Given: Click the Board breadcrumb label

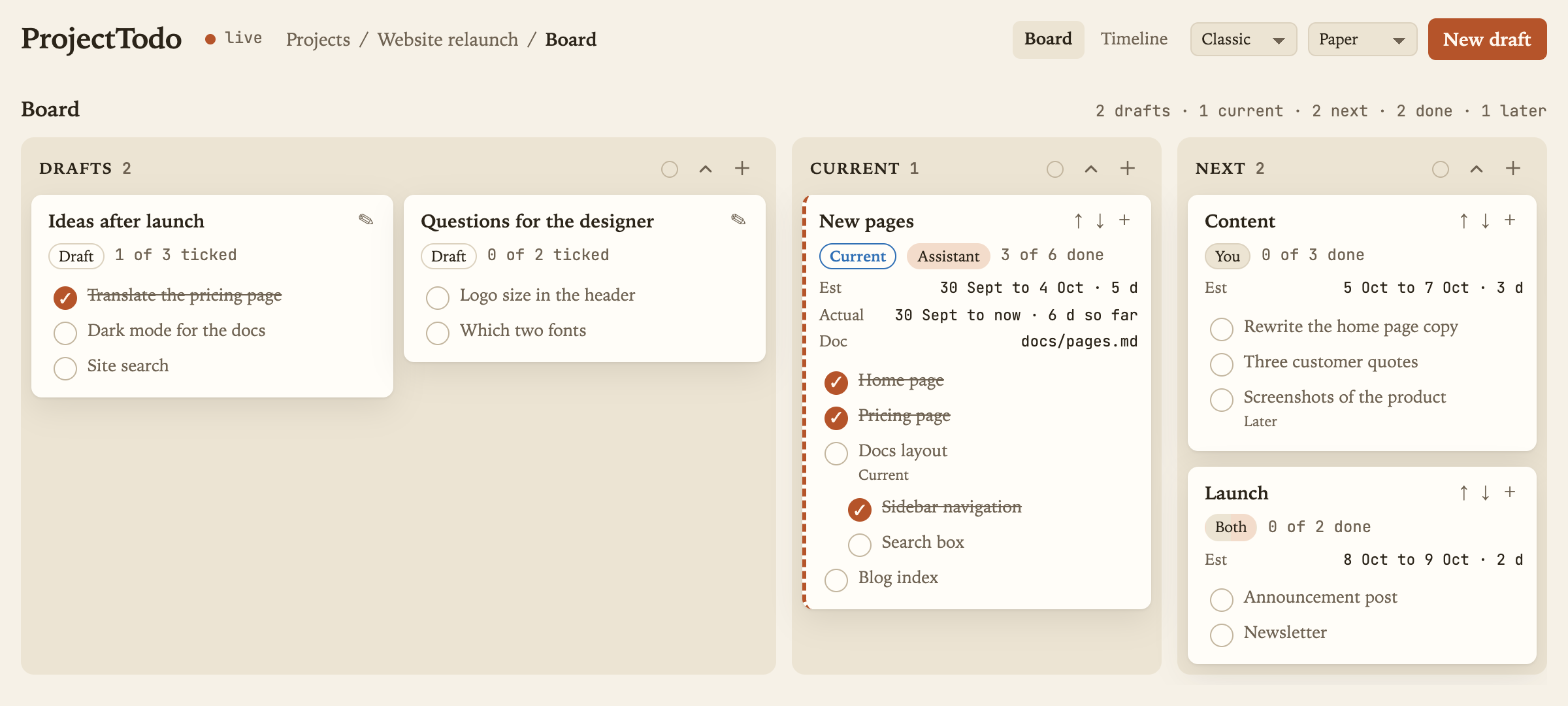Looking at the screenshot, I should tap(570, 40).
